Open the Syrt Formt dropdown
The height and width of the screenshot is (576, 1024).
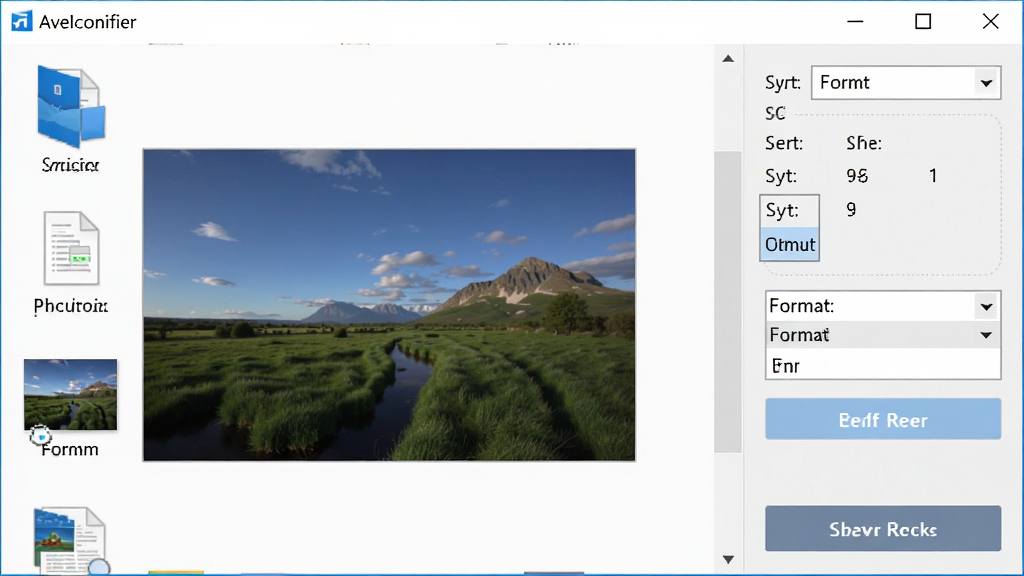tap(906, 83)
